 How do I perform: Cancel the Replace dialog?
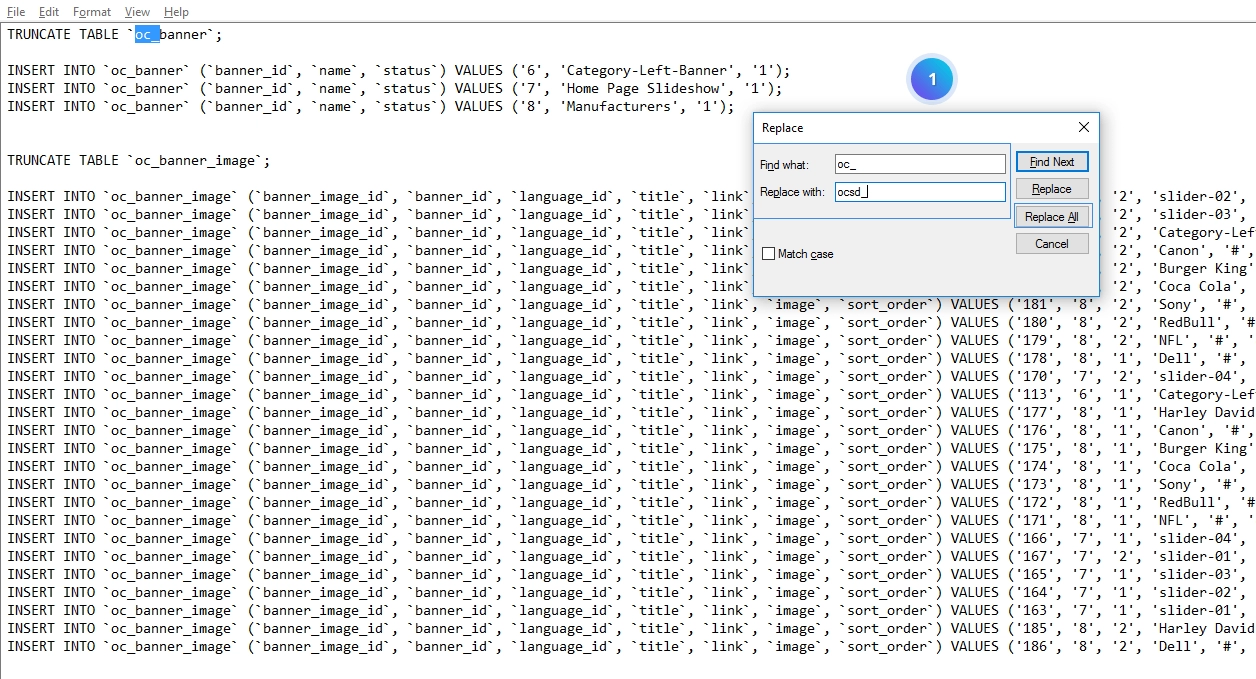1052,244
